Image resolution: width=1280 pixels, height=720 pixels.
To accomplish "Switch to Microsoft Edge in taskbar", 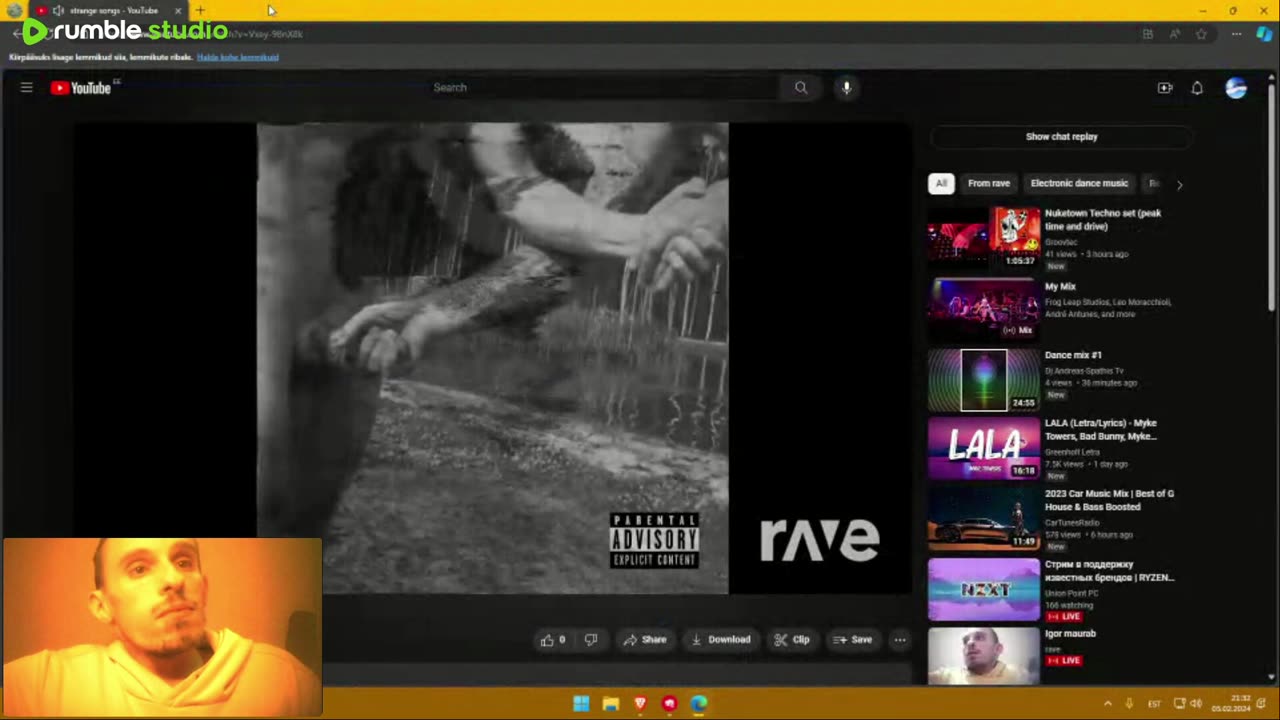I will 699,704.
